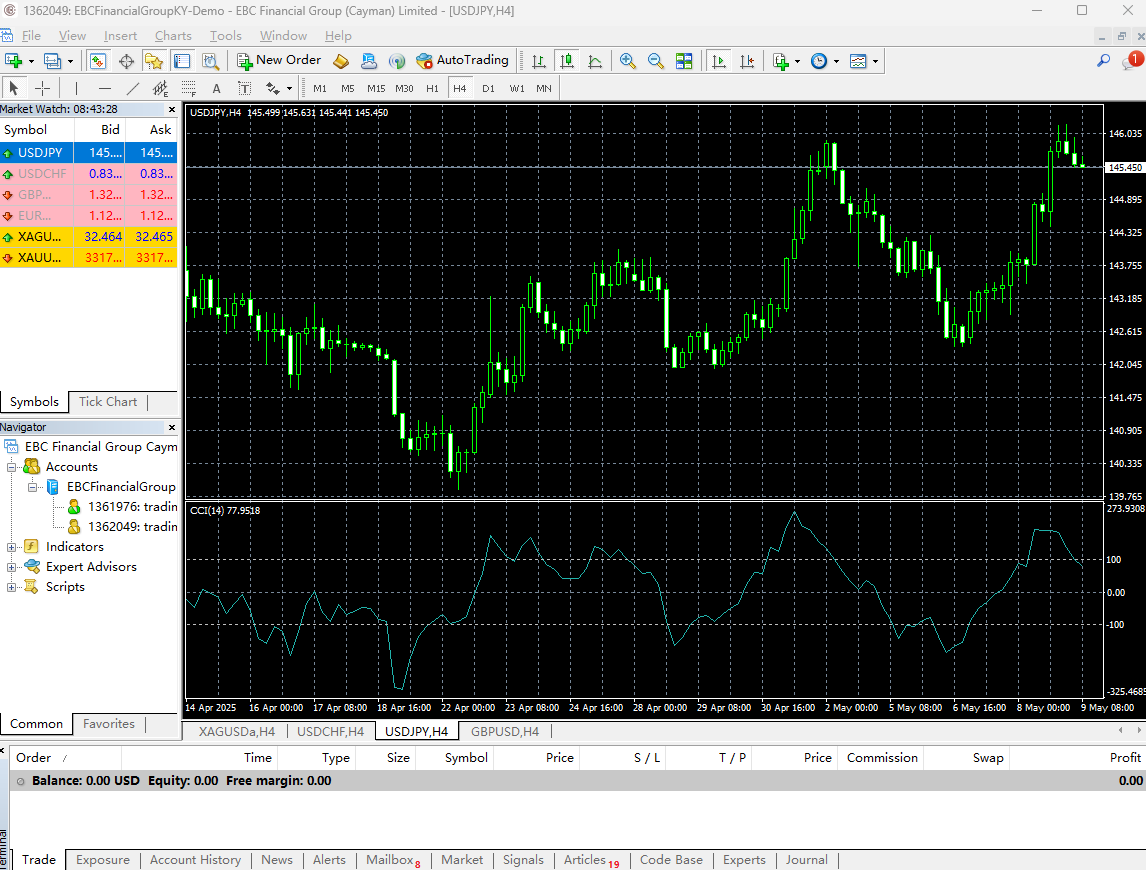Open the Data Window crosshair-target icon

[126, 61]
